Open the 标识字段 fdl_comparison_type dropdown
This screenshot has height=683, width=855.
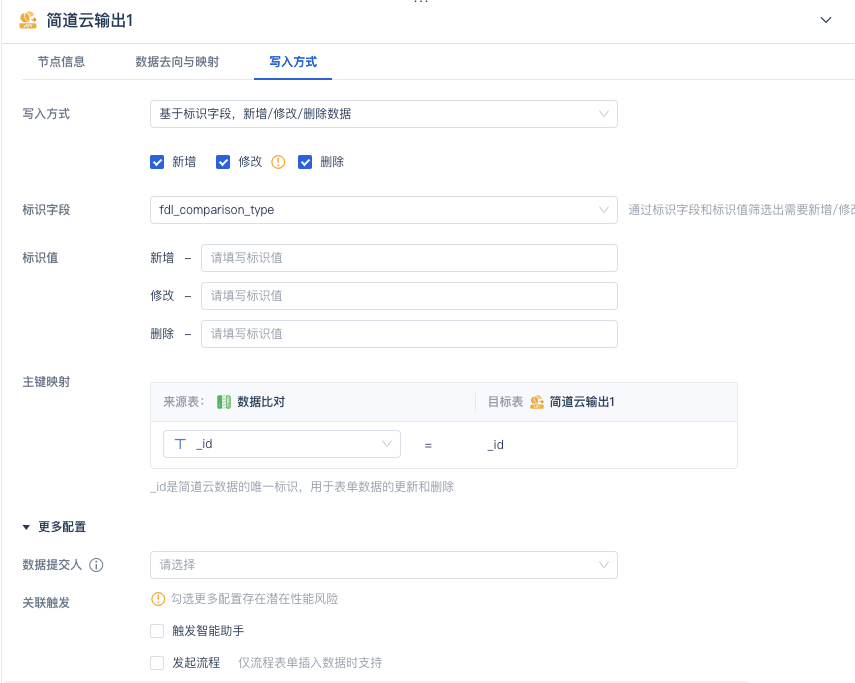pos(384,210)
